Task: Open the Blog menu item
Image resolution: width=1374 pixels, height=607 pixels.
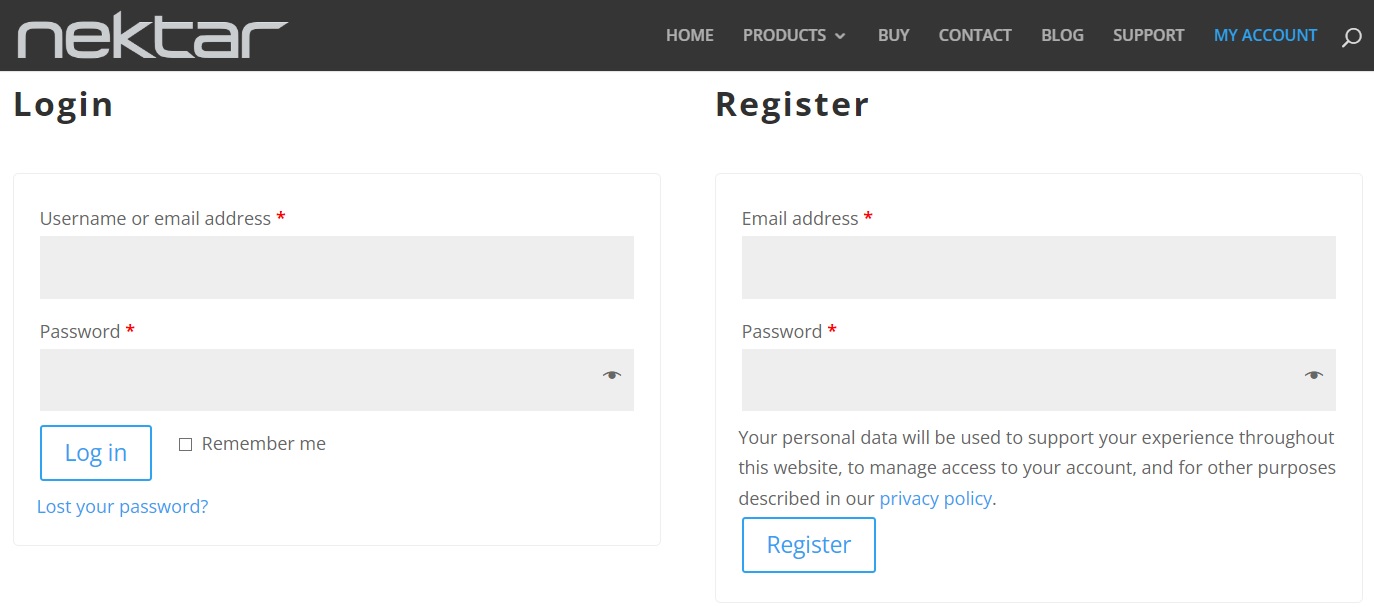Action: (1062, 35)
